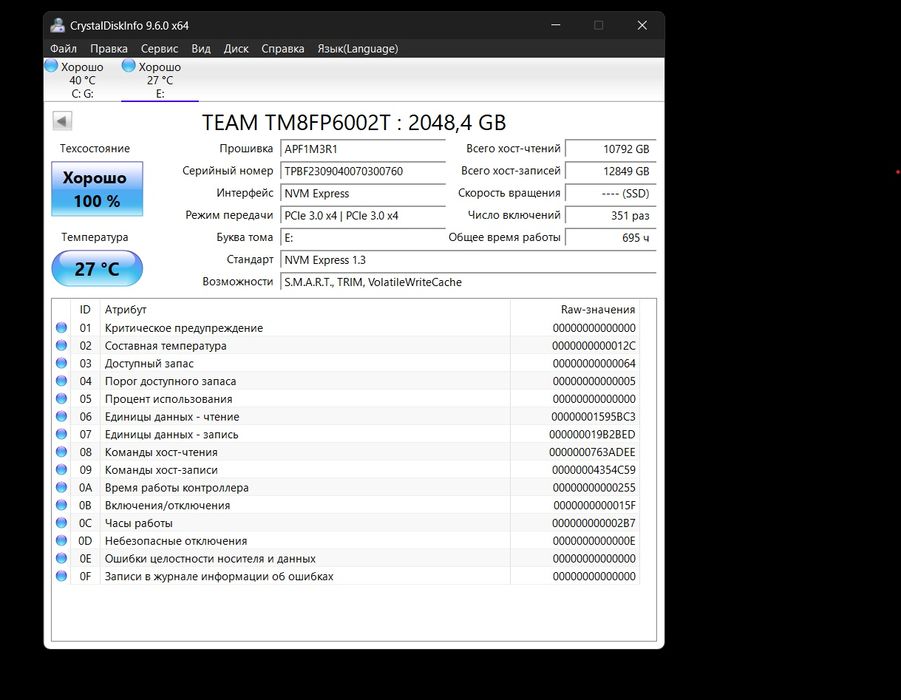Click status icon for attribute 02 Составная температура
Viewport: 901px width, 700px height.
pyautogui.click(x=61, y=345)
